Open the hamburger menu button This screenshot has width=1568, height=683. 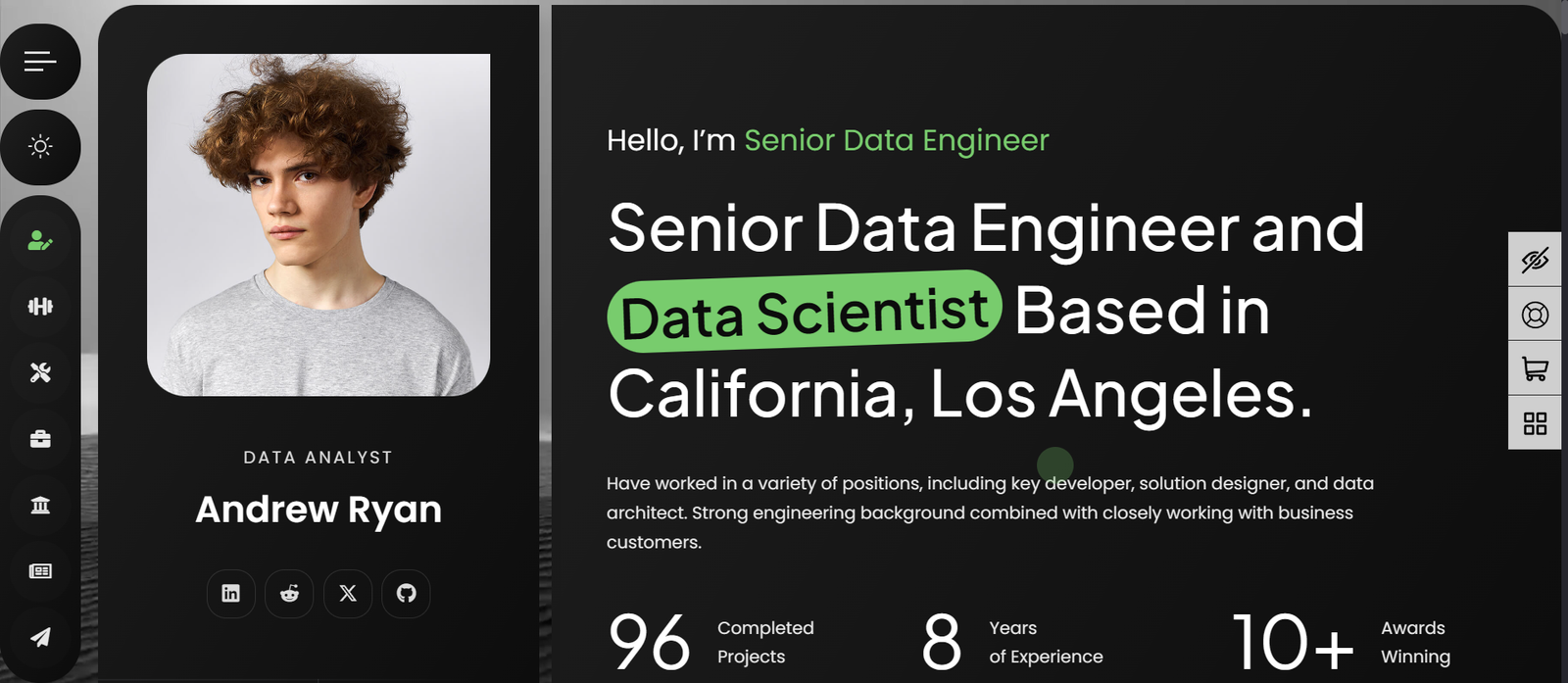(40, 62)
